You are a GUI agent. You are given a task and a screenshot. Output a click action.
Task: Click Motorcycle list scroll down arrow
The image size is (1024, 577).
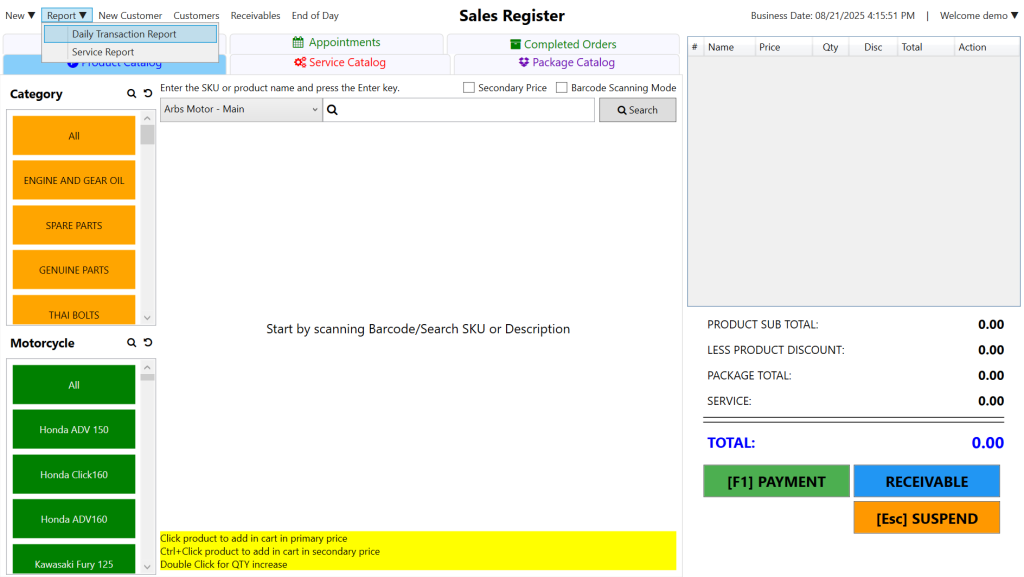[148, 567]
